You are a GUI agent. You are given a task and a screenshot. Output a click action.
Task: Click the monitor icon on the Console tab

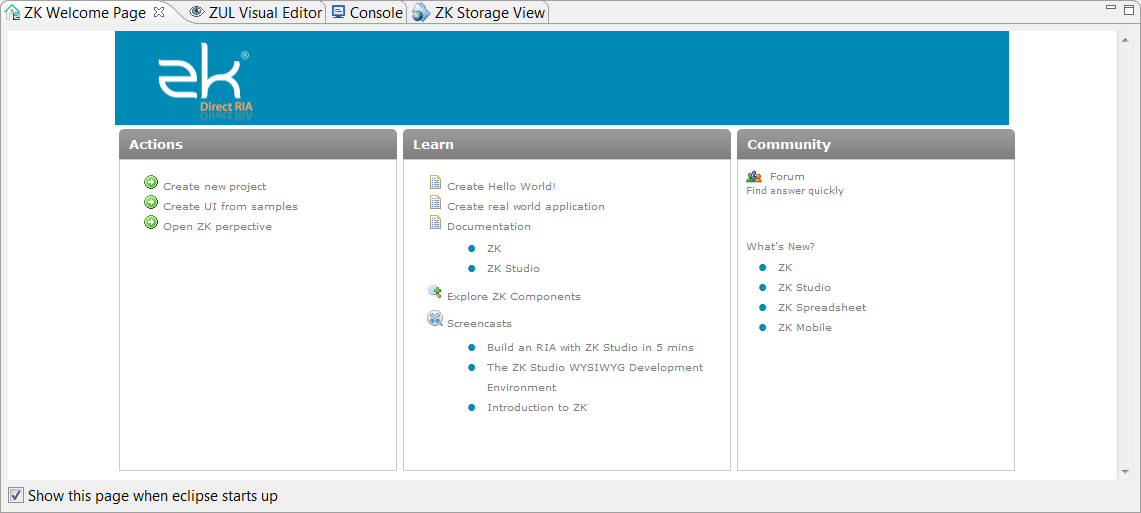(x=338, y=12)
